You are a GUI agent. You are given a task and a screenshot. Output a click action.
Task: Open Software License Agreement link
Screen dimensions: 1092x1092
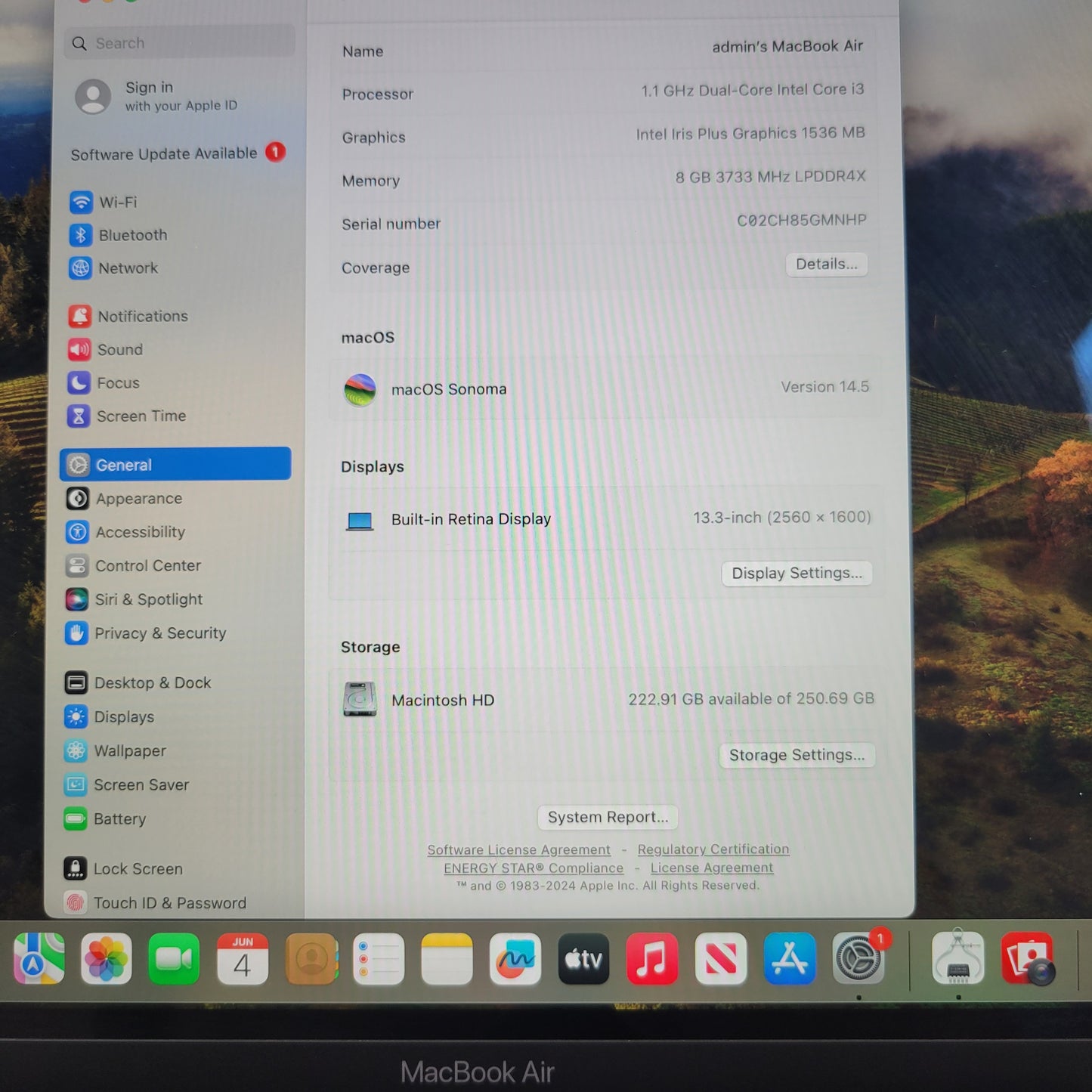click(x=518, y=850)
